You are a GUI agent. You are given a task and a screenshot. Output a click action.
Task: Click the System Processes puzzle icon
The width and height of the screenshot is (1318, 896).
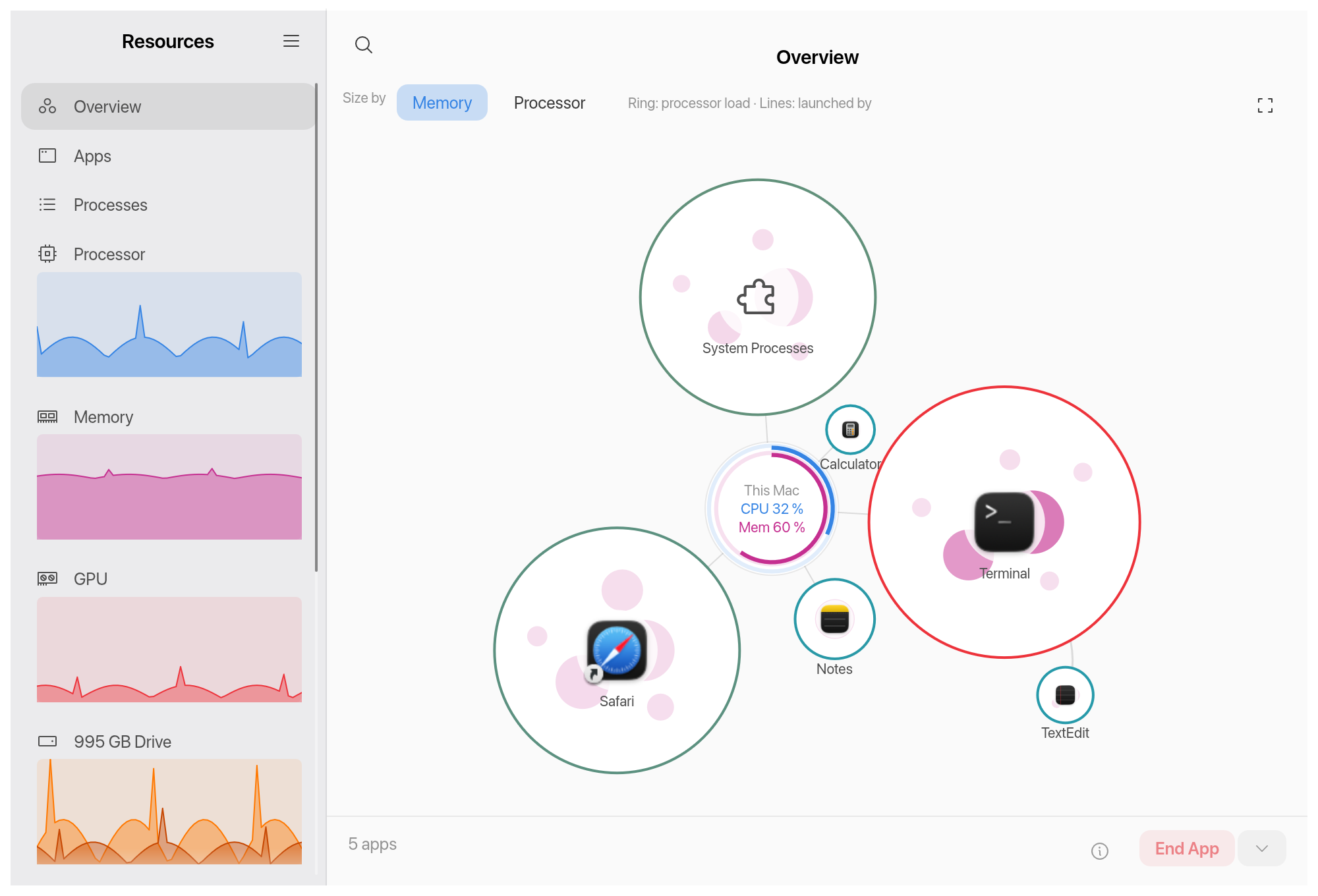756,296
